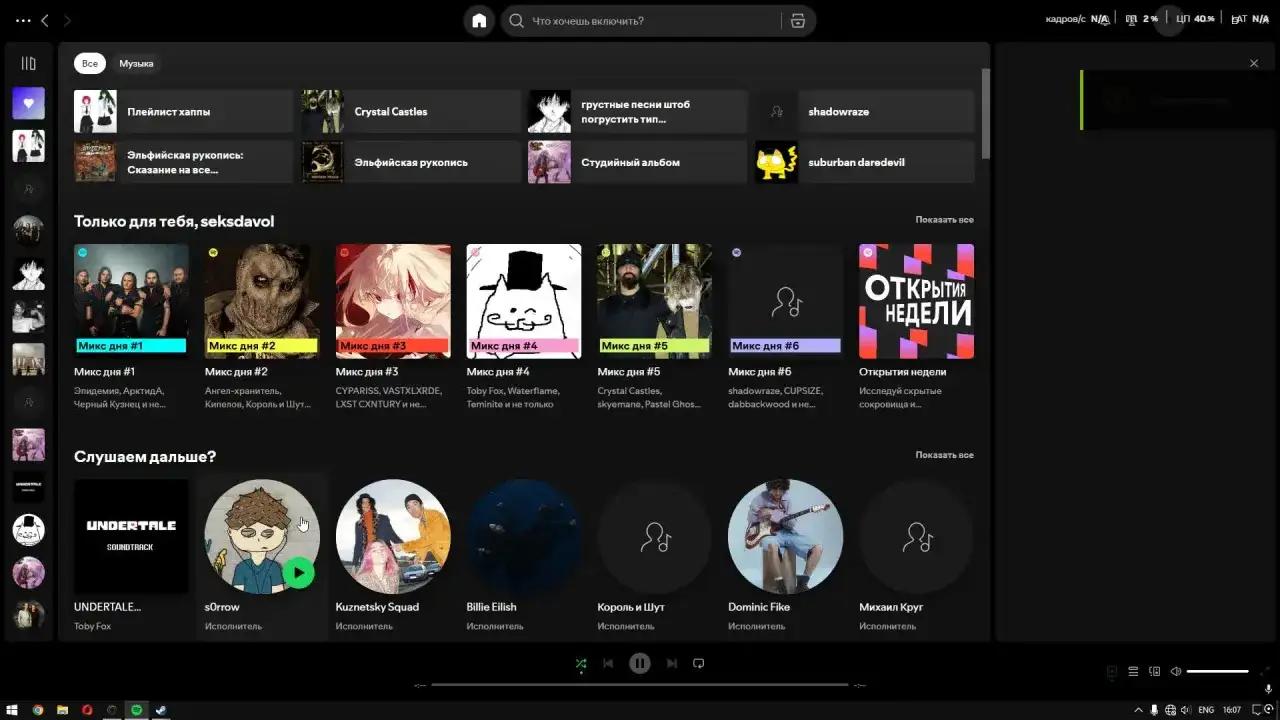The height and width of the screenshot is (720, 1280).
Task: Open the three-dots app menu
Action: tap(23, 20)
